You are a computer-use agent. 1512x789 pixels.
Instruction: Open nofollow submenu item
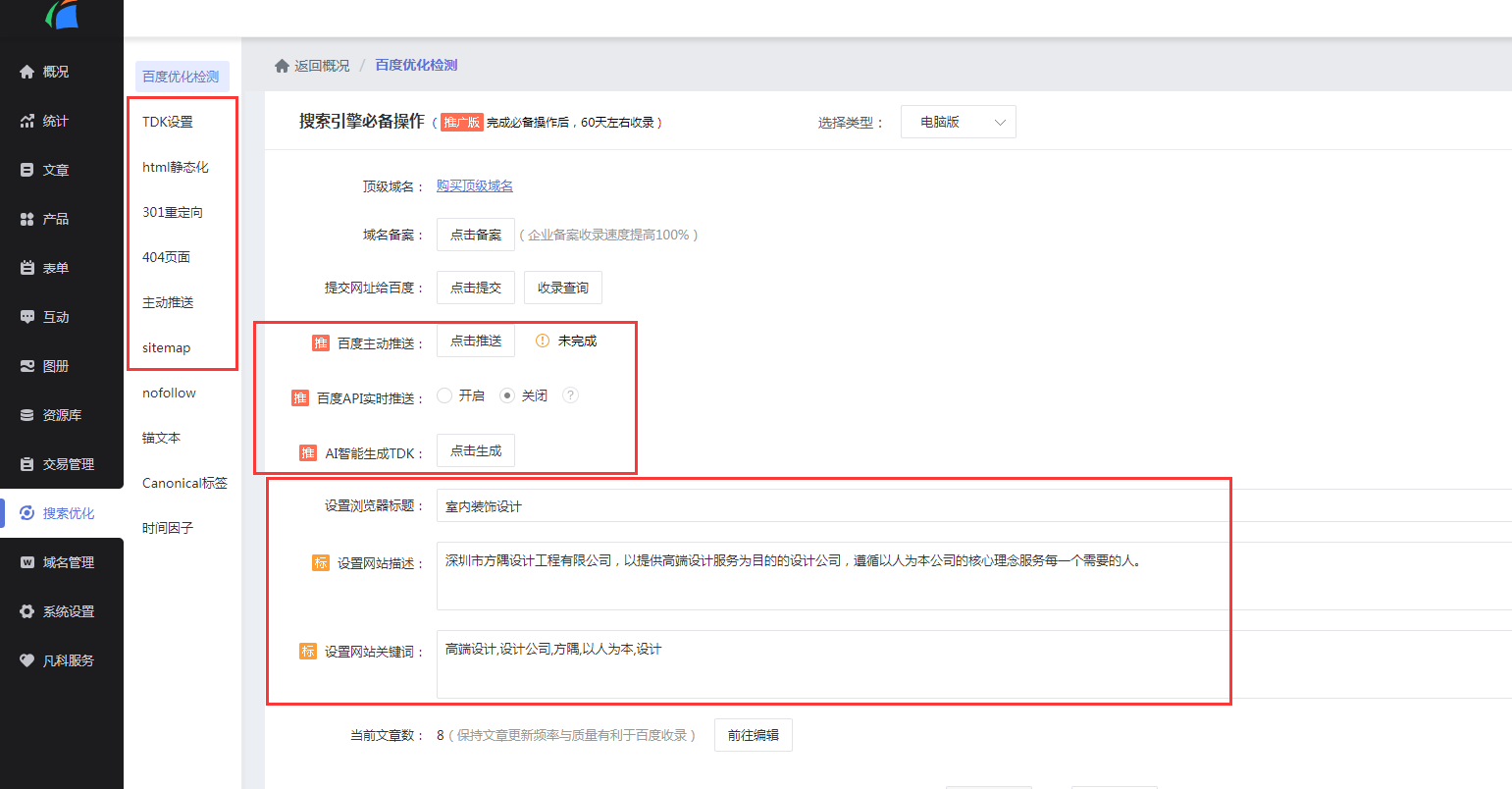click(170, 393)
